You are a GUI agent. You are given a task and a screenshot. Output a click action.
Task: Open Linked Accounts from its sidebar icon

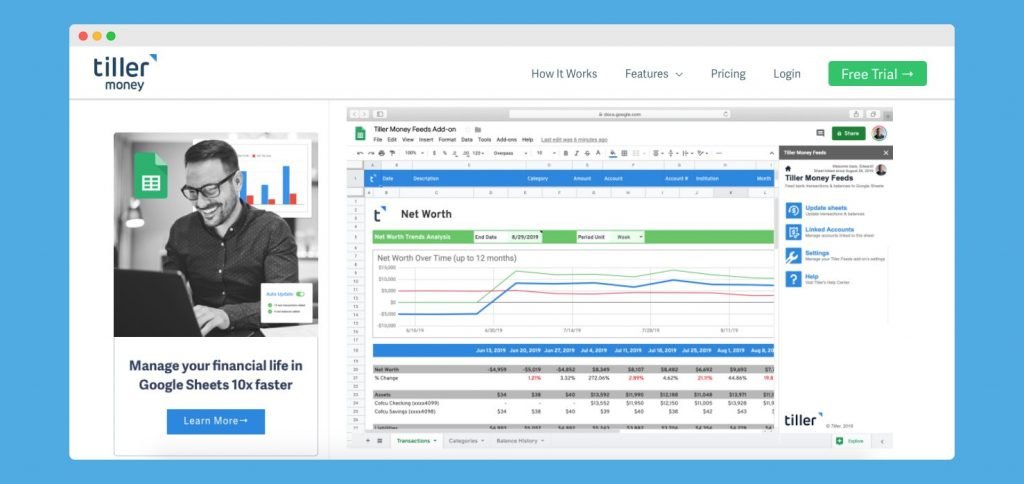click(x=793, y=232)
